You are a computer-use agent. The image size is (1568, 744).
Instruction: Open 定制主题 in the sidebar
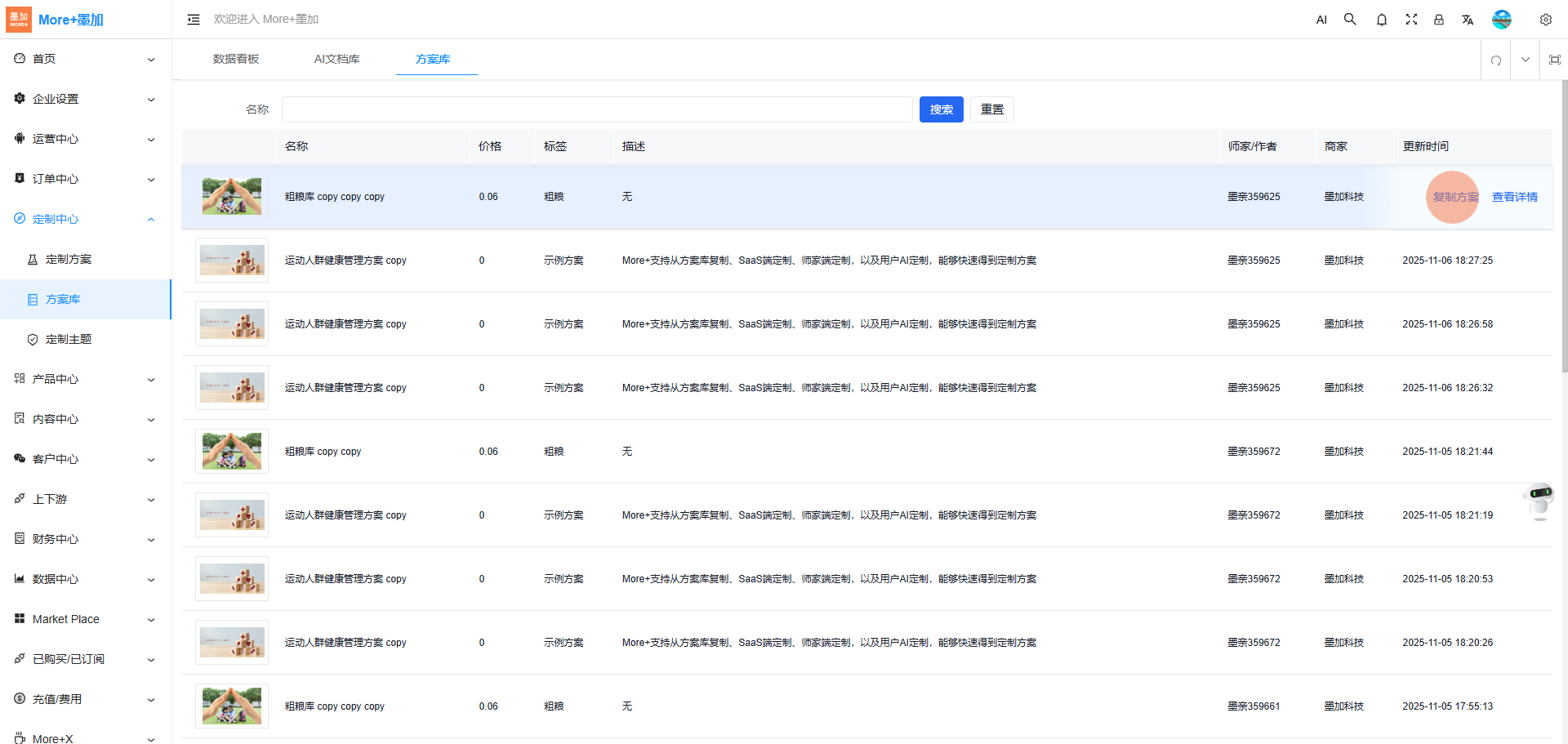pos(69,339)
